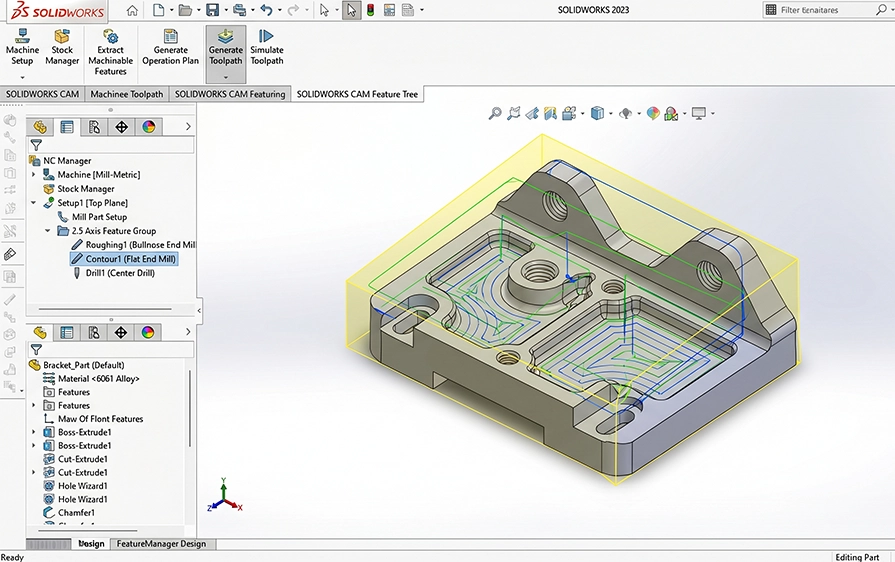Screen dimensions: 895x562
Task: Expand the Machine [Mill-Metric] node
Action: tap(33, 175)
